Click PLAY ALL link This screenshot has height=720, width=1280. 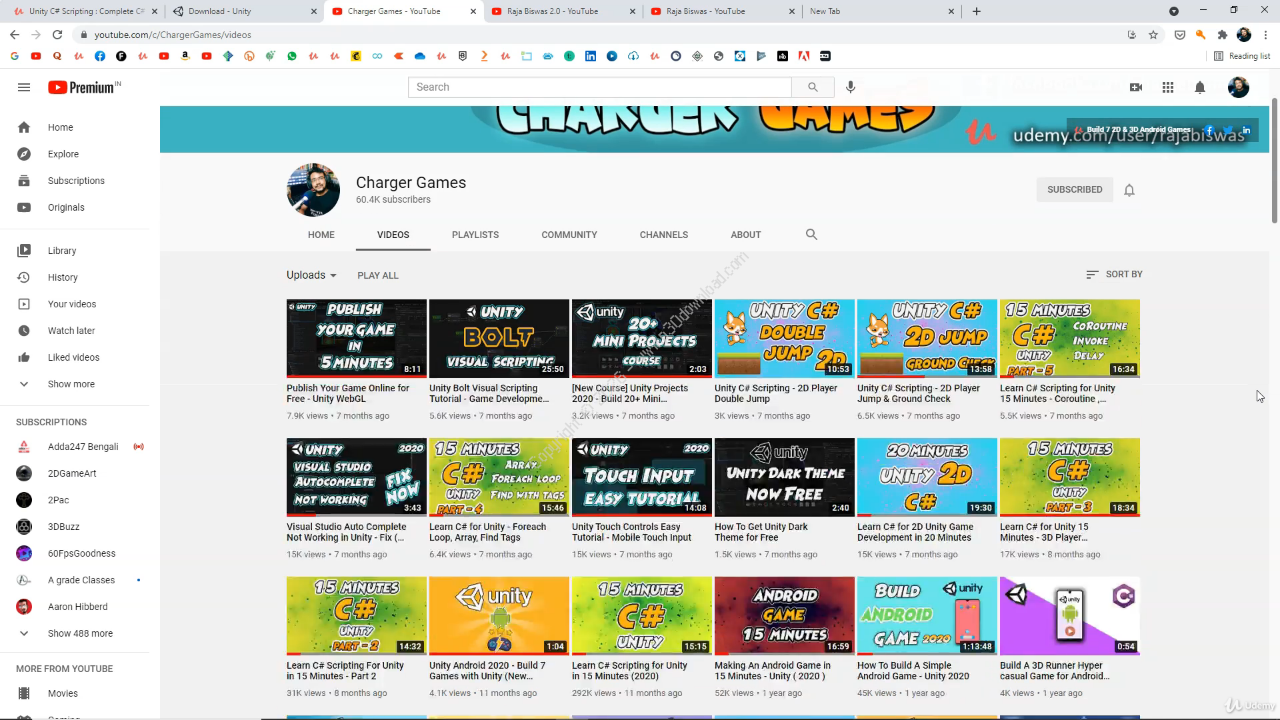coord(378,275)
